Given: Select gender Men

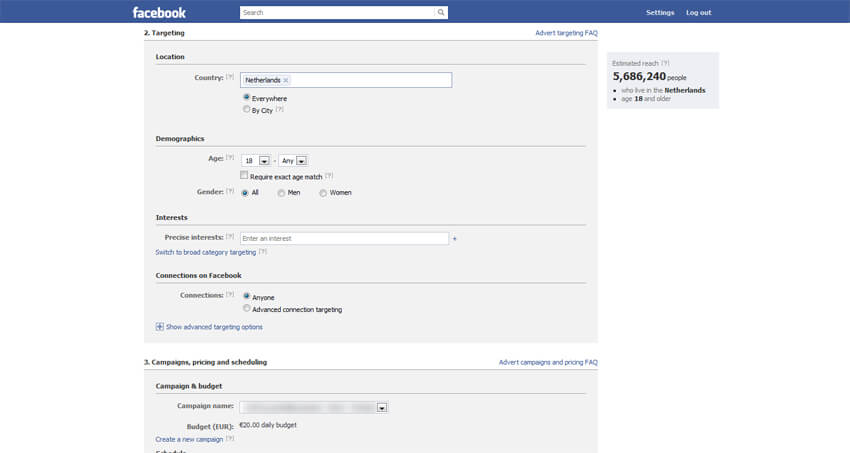Looking at the screenshot, I should [x=281, y=193].
